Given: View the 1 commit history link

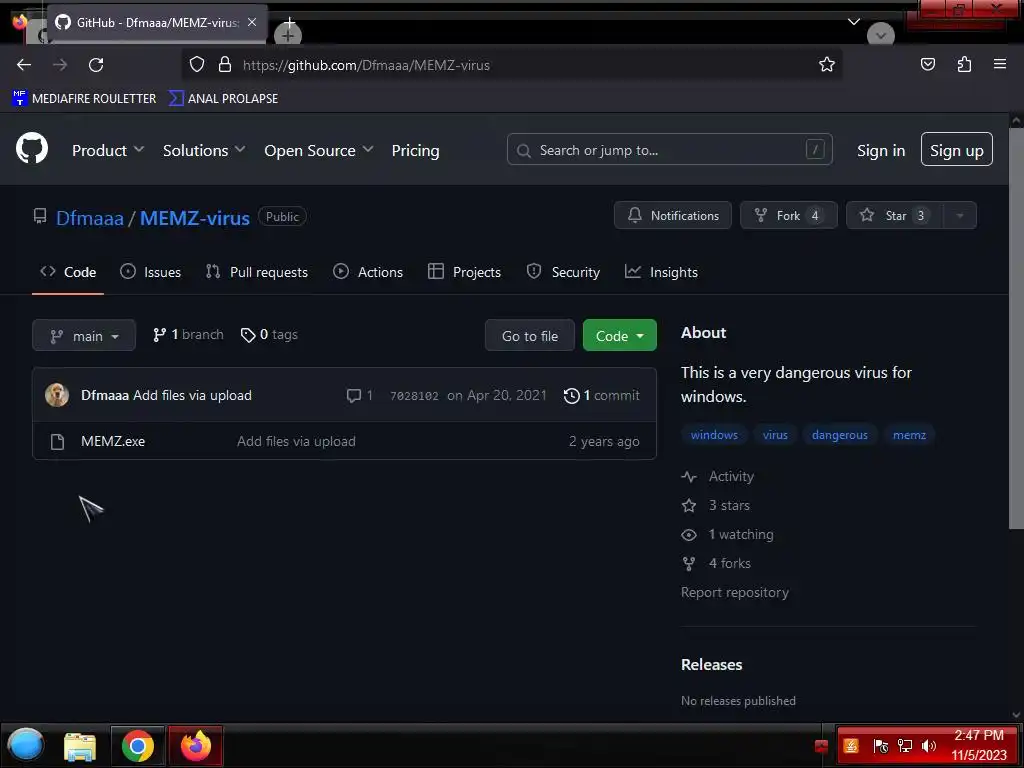Looking at the screenshot, I should (601, 395).
